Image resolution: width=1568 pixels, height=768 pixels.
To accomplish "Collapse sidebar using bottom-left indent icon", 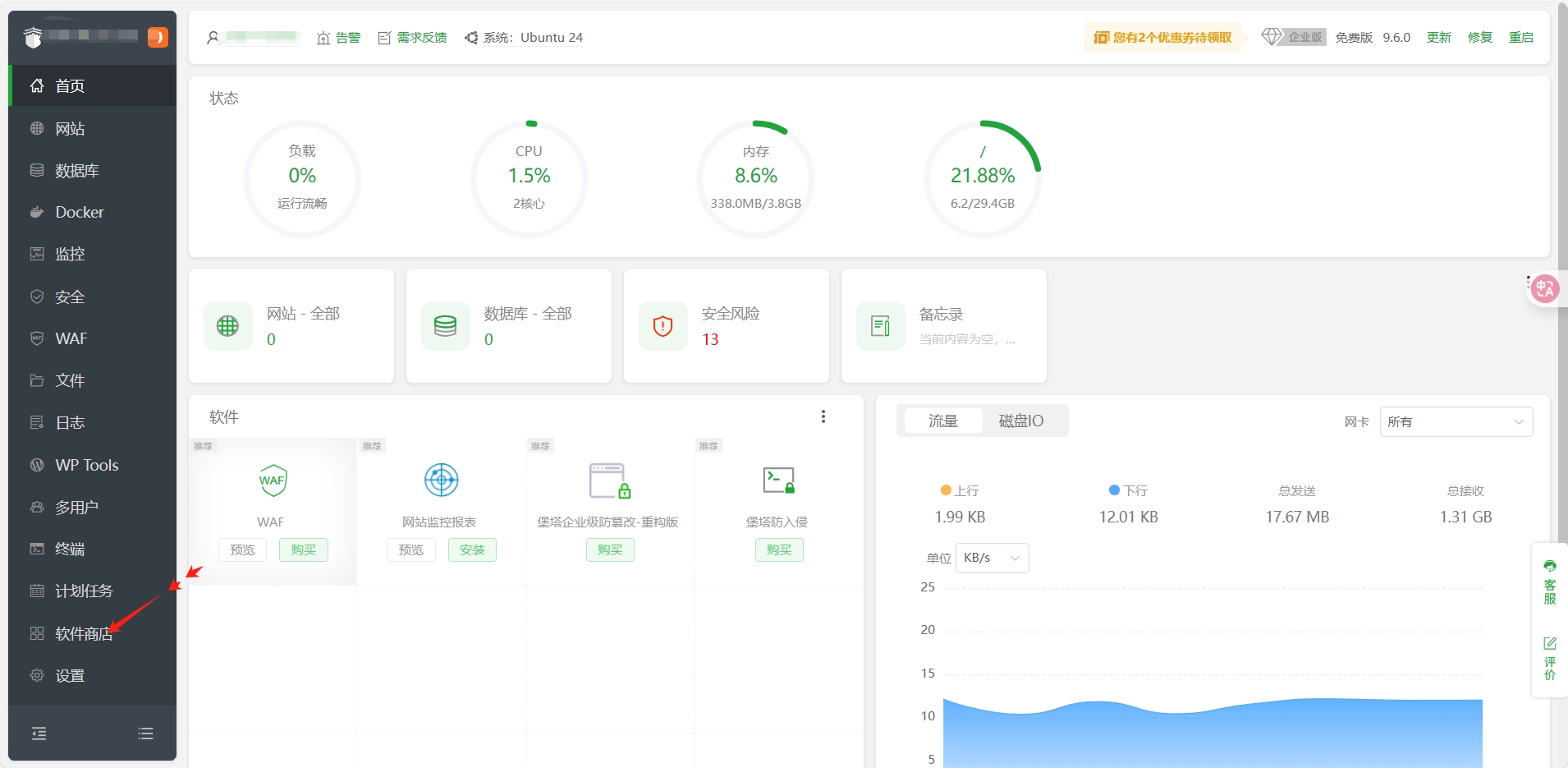I will (x=39, y=734).
